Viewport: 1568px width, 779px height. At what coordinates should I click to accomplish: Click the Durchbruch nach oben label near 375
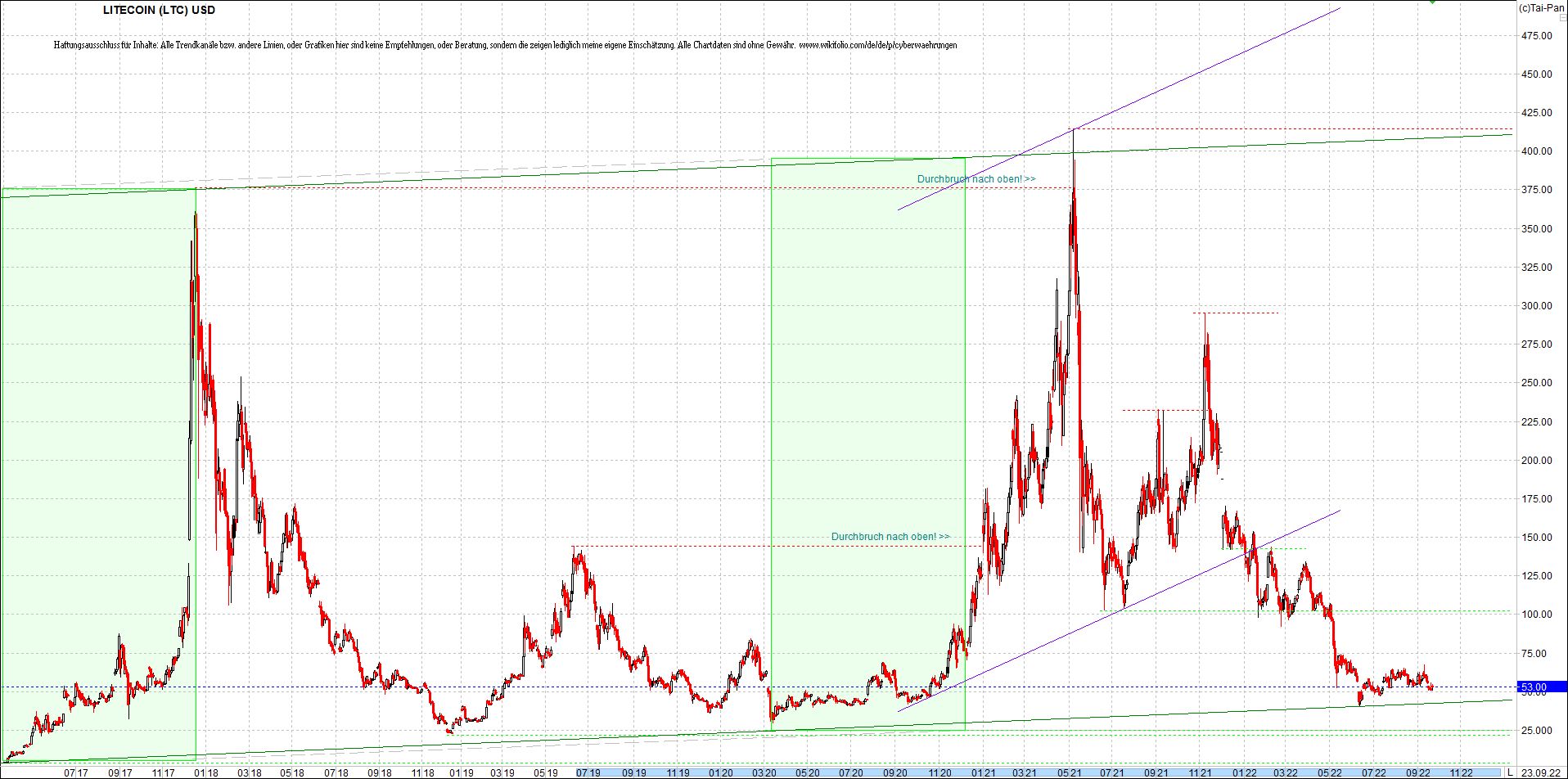[975, 179]
